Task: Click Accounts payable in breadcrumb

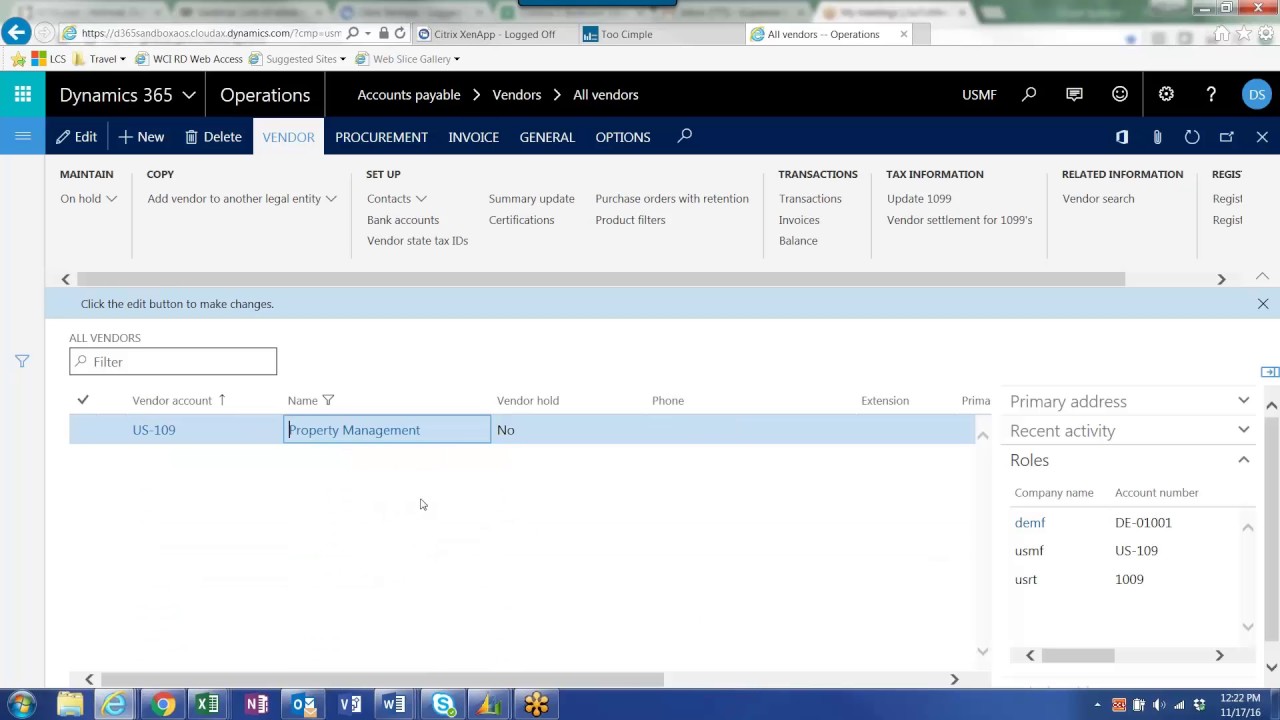Action: (x=409, y=95)
